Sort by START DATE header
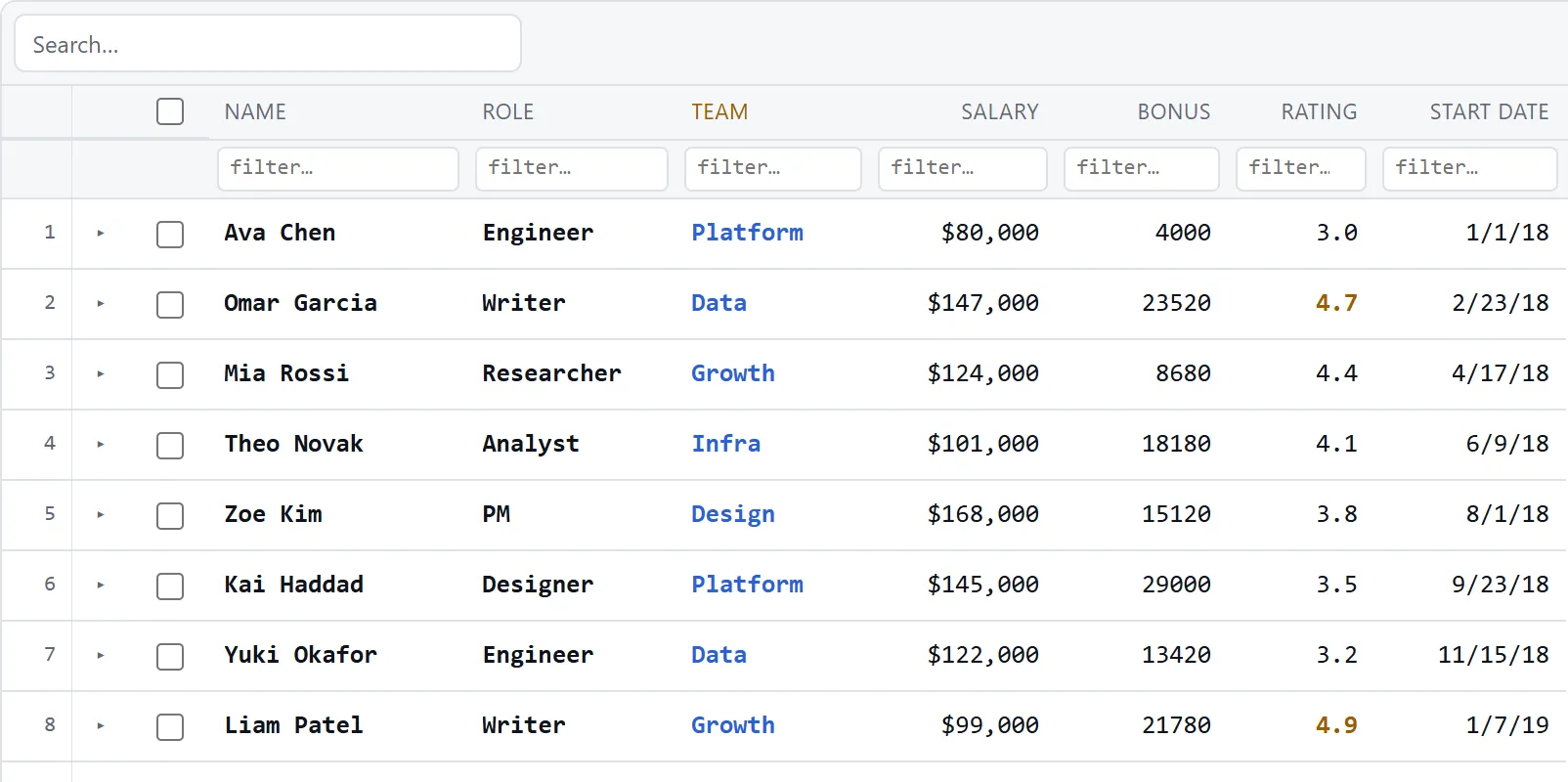 point(1489,112)
